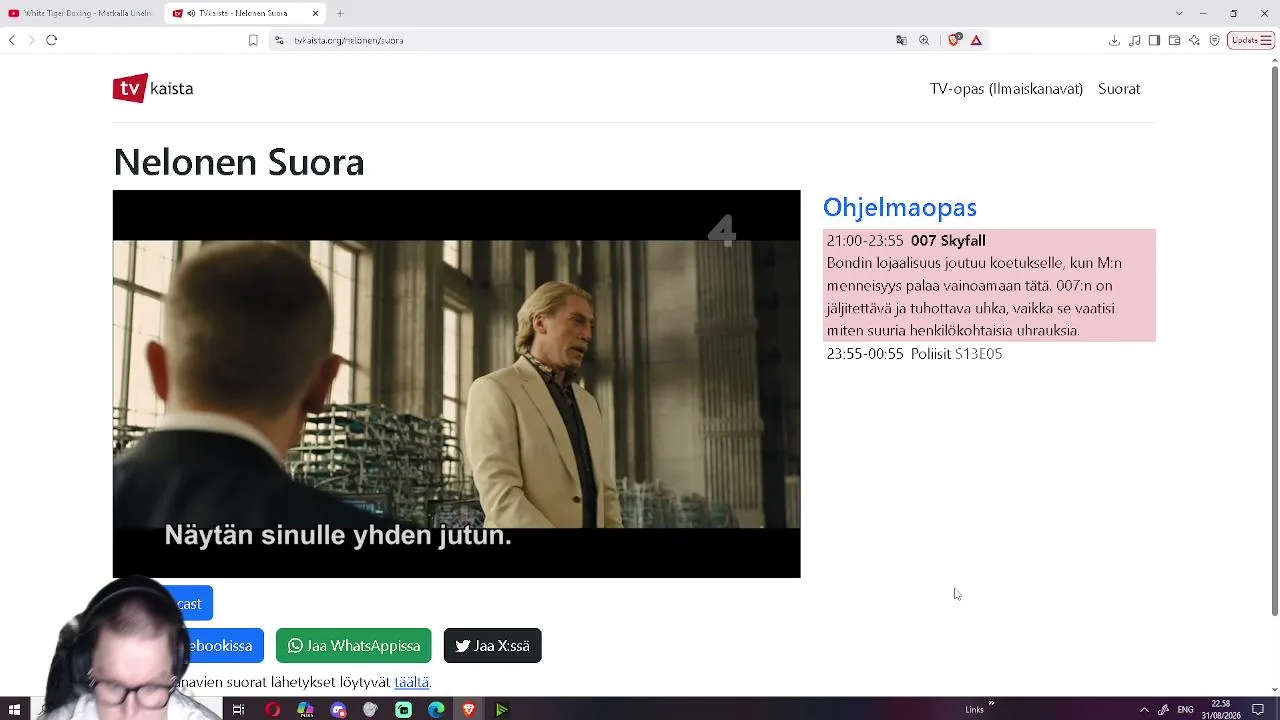Viewport: 1280px width, 720px height.
Task: Click the cast button below the video
Action: 190,604
